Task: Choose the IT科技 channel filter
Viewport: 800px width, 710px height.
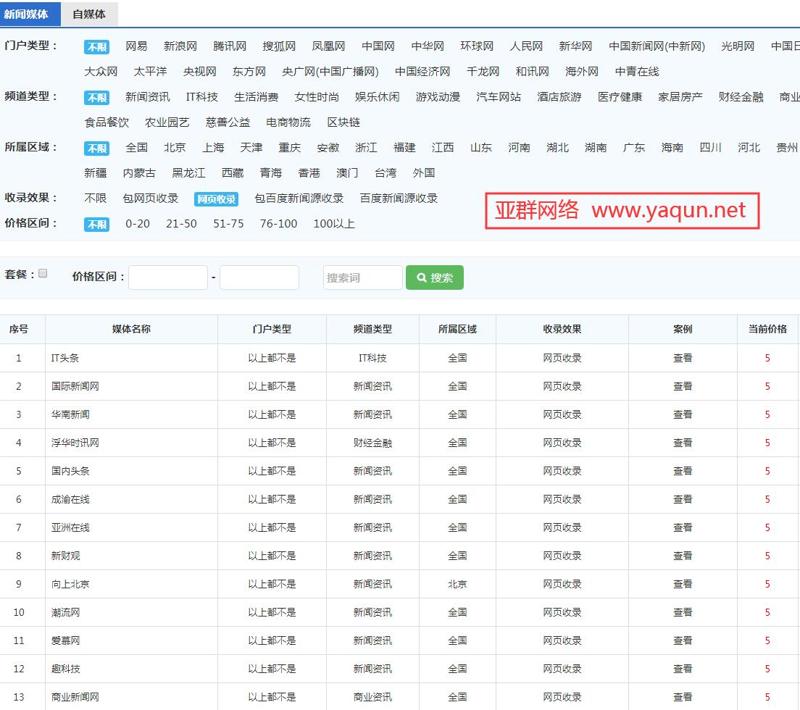Action: 201,97
